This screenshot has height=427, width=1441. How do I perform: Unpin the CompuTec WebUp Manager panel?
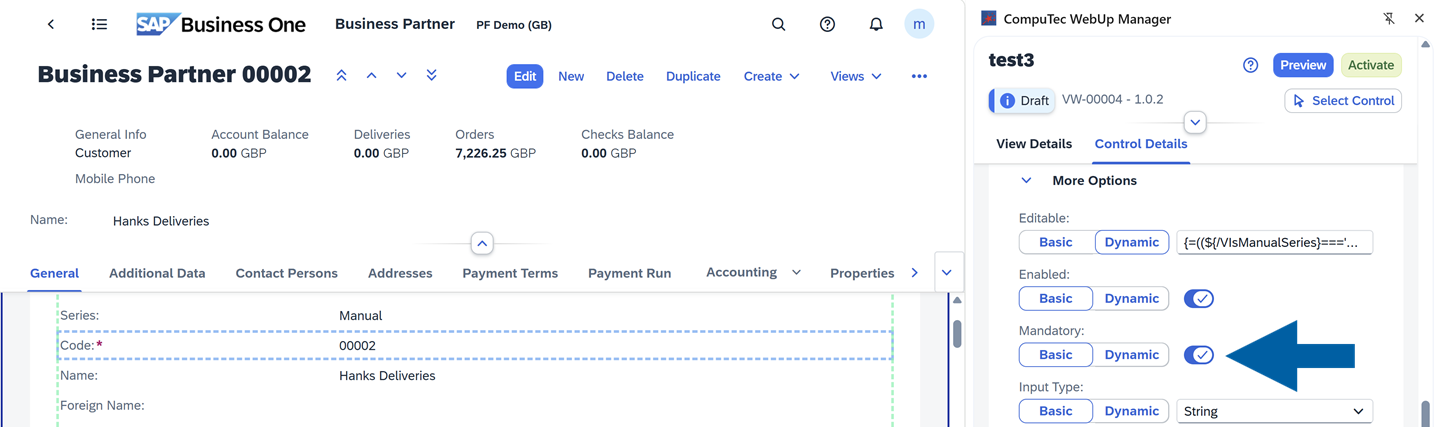pyautogui.click(x=1388, y=18)
